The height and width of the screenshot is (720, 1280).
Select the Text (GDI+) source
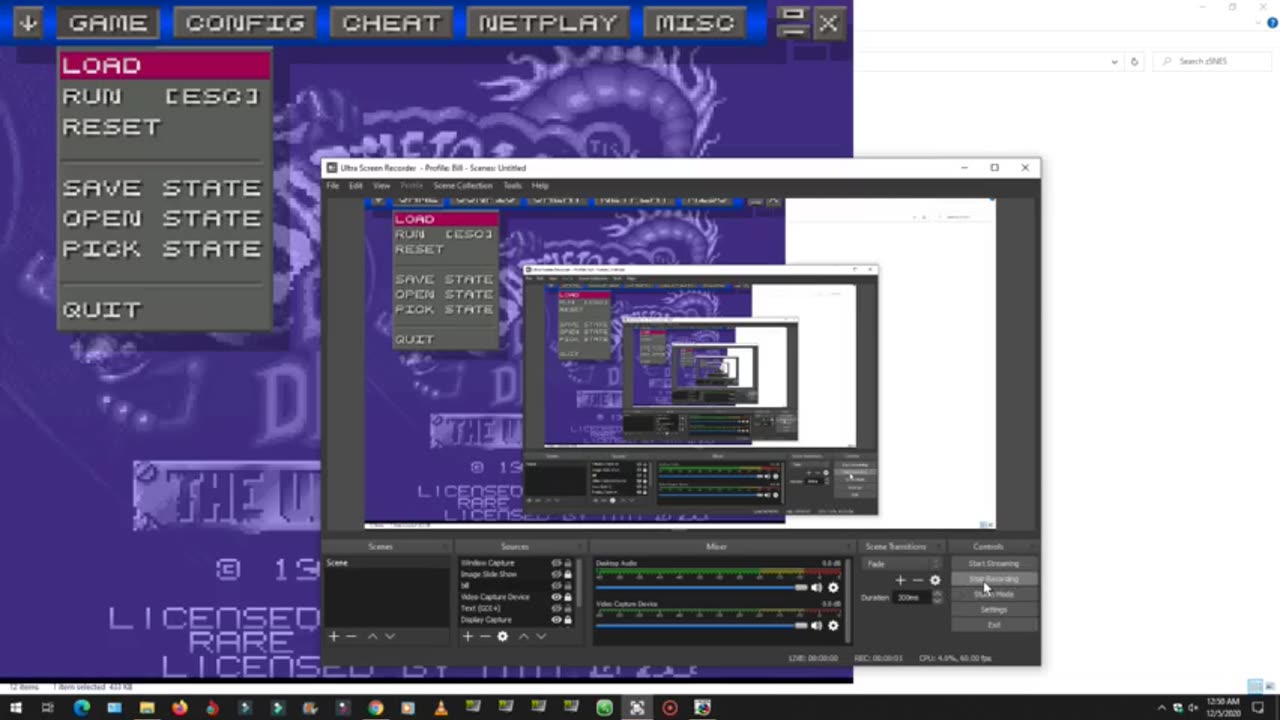coord(480,608)
